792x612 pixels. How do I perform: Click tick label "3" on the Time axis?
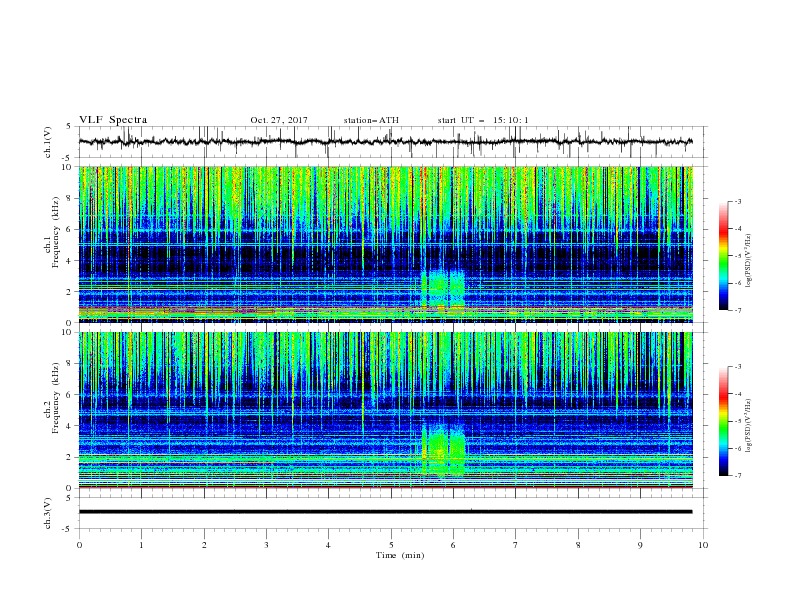(x=266, y=545)
